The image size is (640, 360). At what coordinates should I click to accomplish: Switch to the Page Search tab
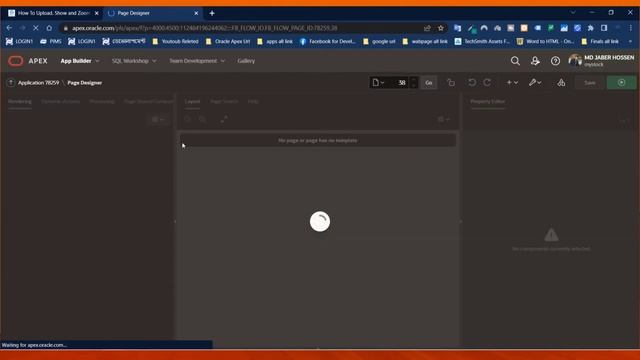click(x=224, y=101)
